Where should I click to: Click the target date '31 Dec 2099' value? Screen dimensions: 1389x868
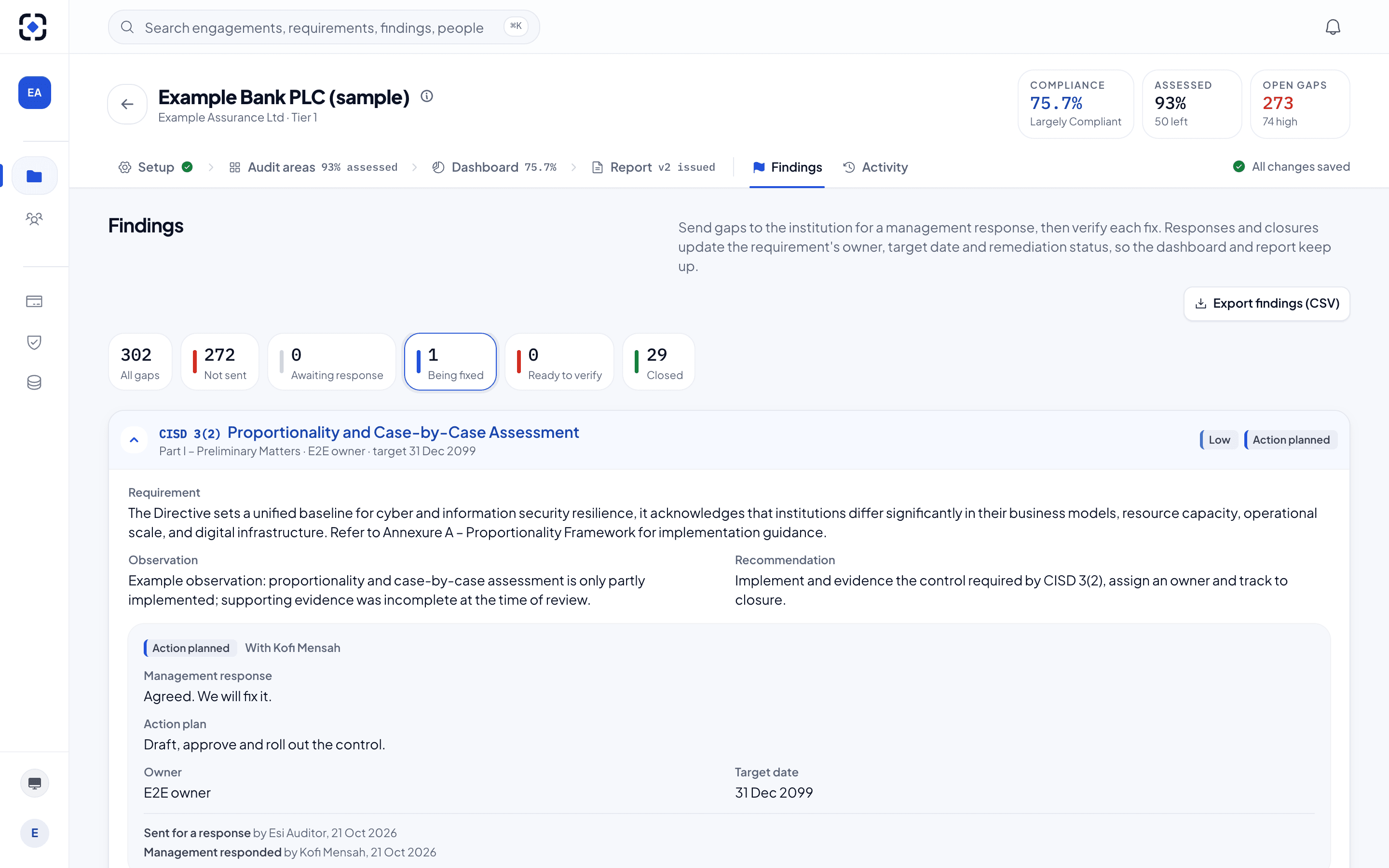pyautogui.click(x=774, y=792)
